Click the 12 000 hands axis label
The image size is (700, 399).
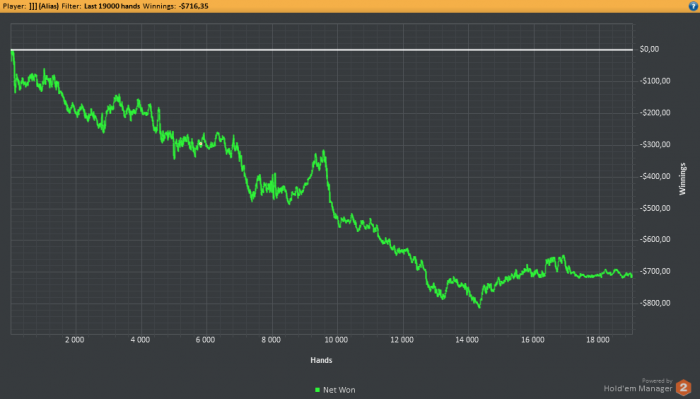[x=402, y=340]
